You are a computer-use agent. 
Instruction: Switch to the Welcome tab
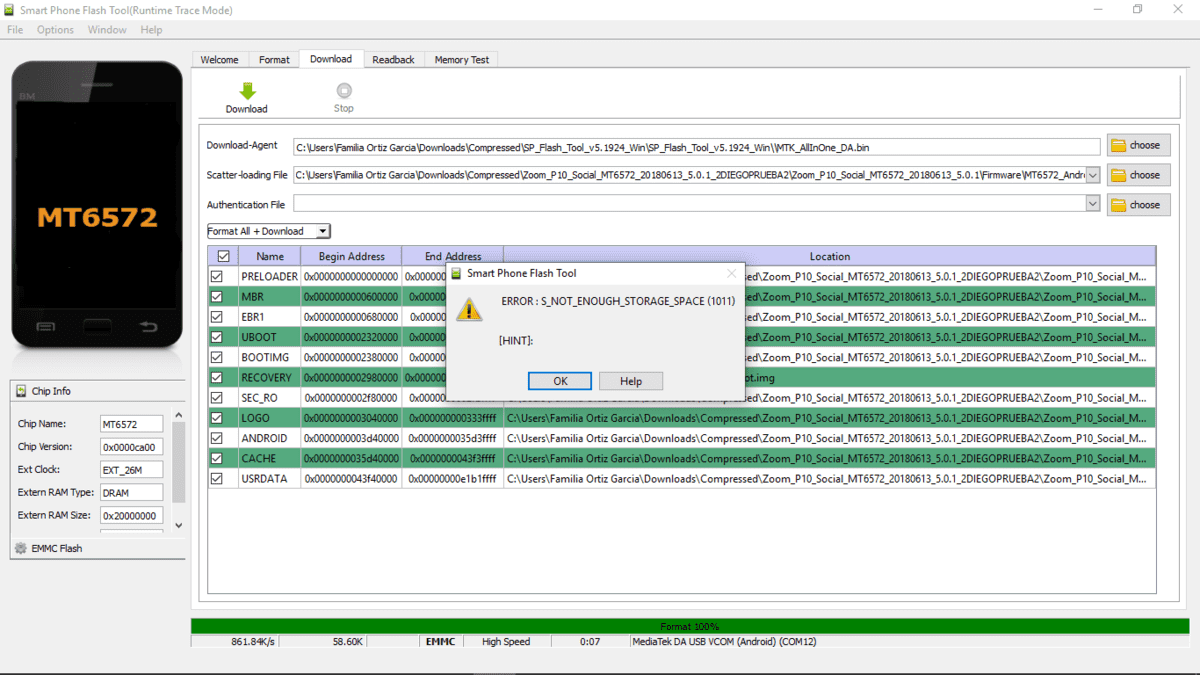(219, 60)
